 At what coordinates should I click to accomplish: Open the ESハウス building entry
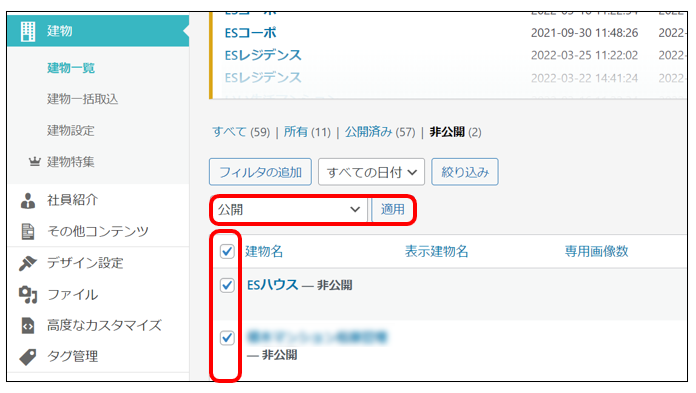point(272,285)
